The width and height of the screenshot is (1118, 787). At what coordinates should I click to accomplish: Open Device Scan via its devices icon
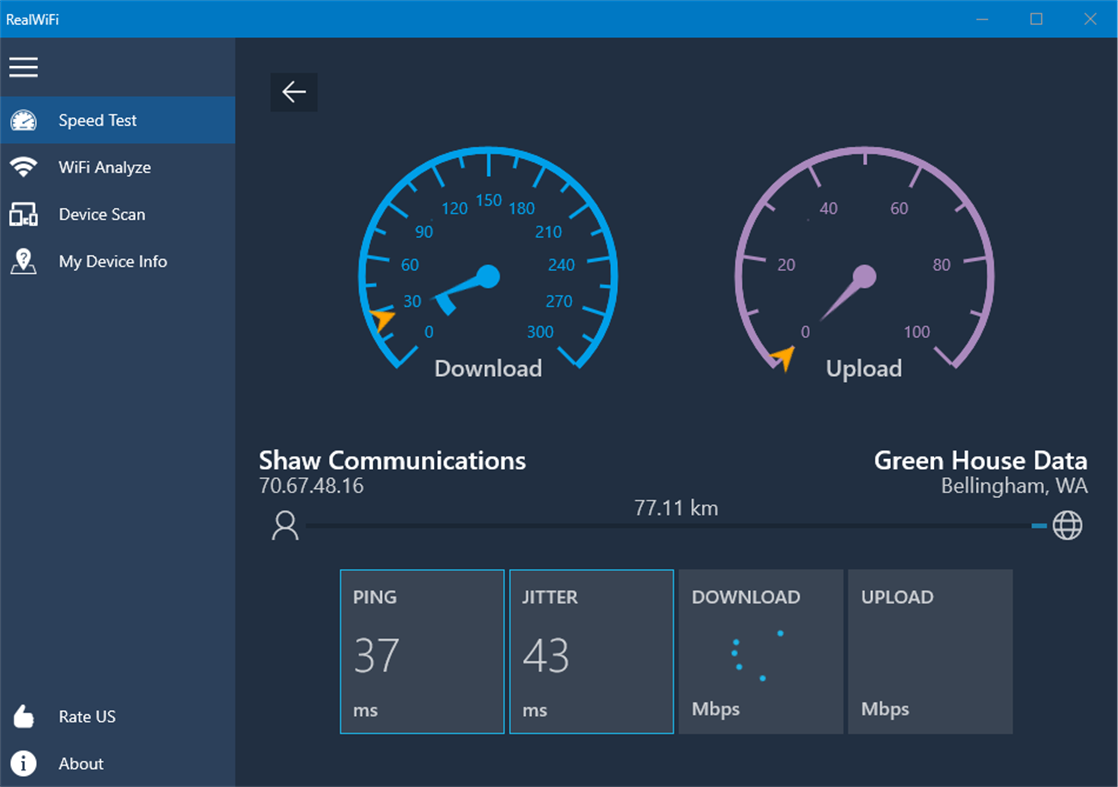24,214
